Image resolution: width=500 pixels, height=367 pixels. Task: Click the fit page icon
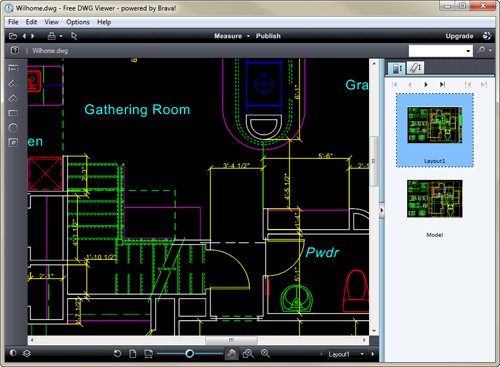[133, 354]
